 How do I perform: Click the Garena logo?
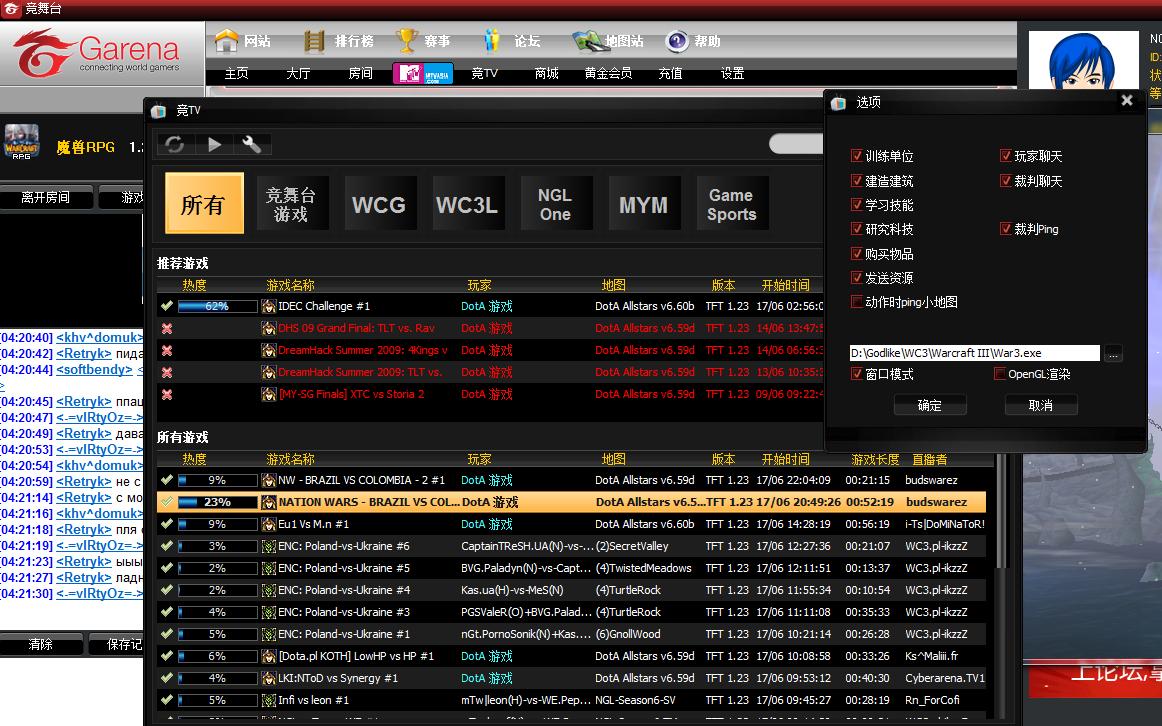pyautogui.click(x=97, y=54)
